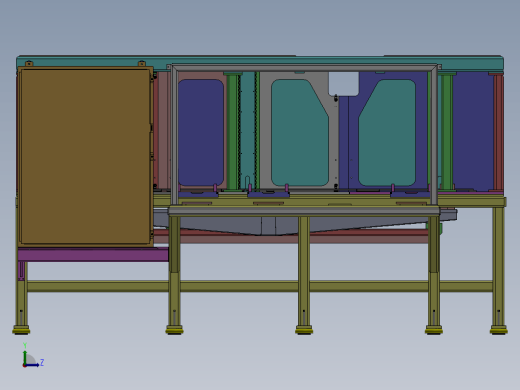Click the blue Z axis arrow
The height and width of the screenshot is (390, 520).
(32, 365)
